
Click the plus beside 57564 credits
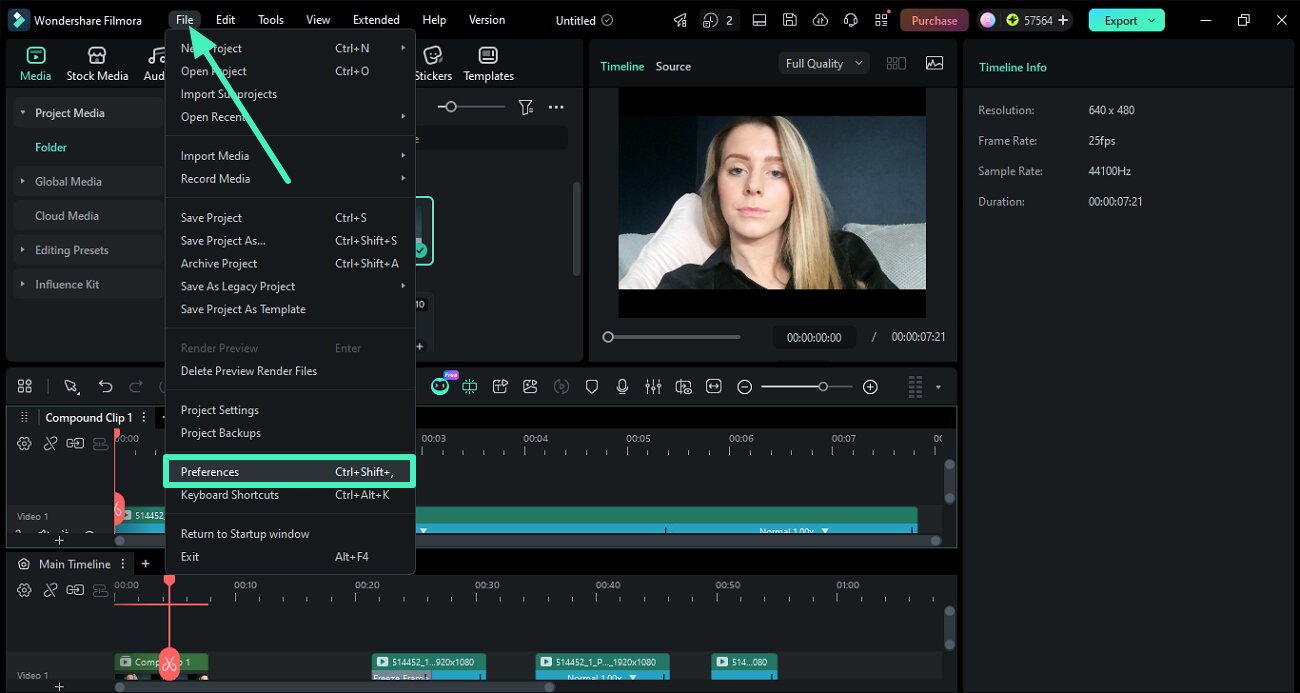1063,20
